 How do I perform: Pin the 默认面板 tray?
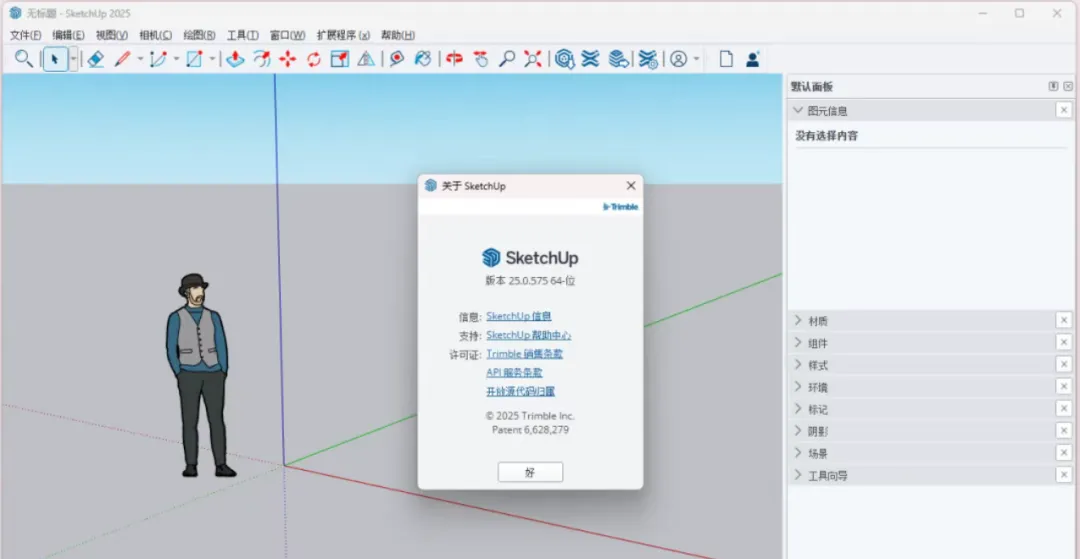(x=1053, y=87)
